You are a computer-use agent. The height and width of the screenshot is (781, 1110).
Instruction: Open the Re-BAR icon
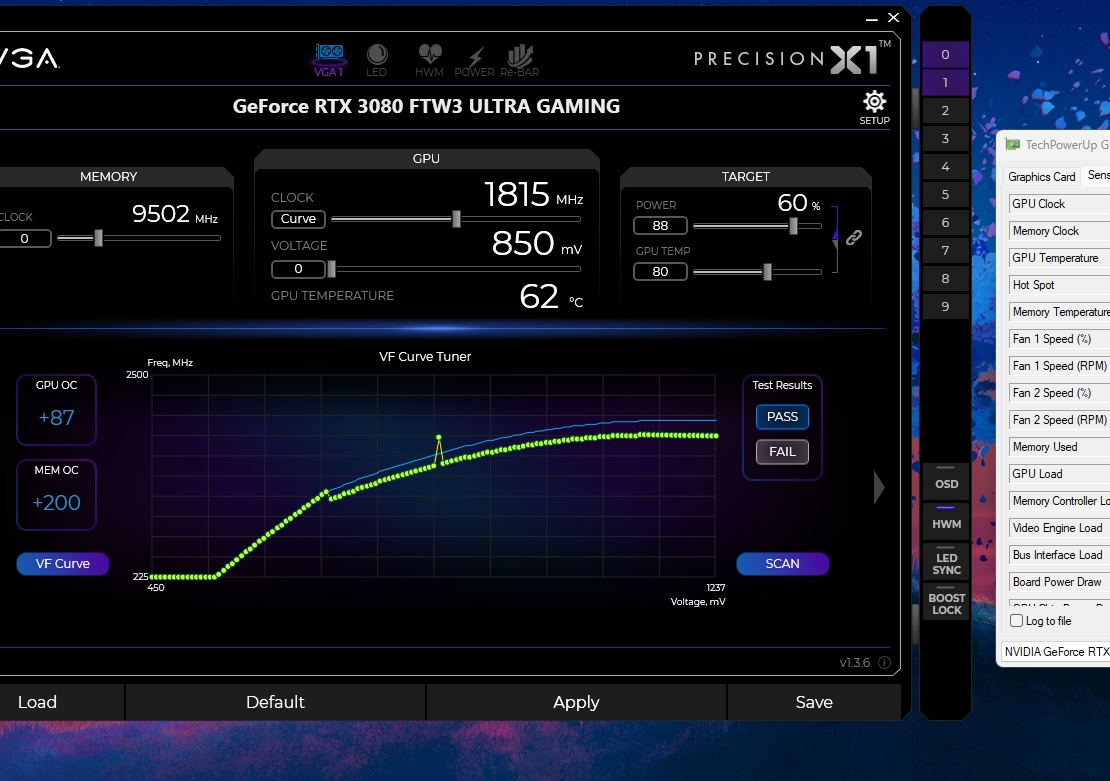520,60
